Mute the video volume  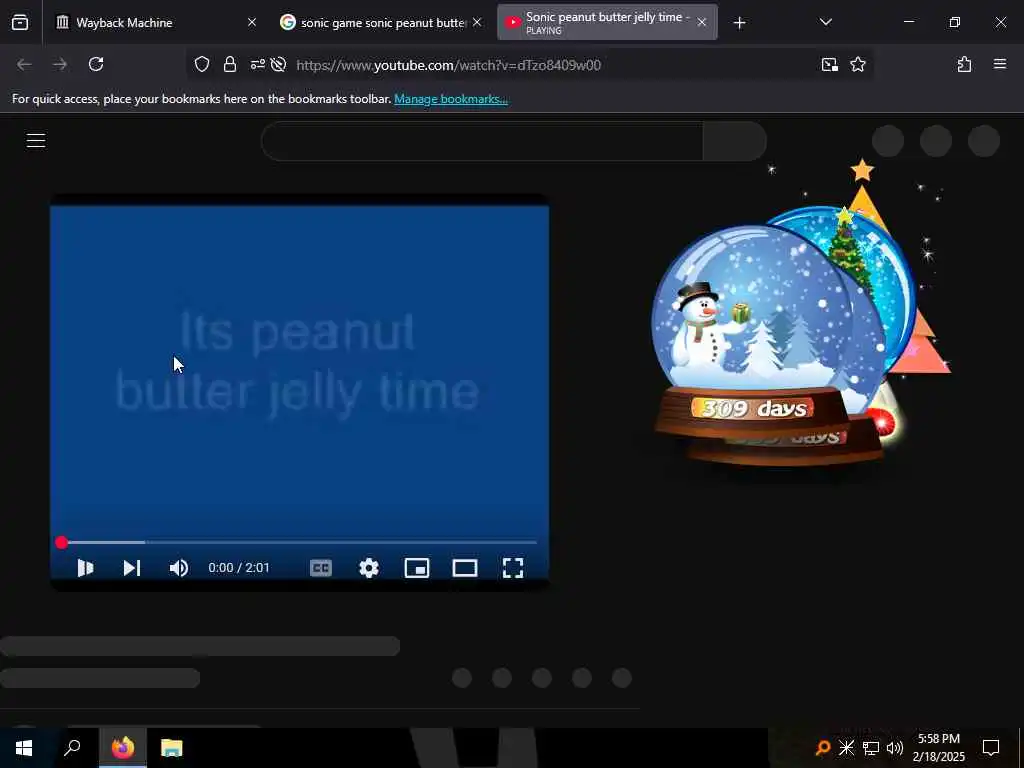[x=179, y=568]
